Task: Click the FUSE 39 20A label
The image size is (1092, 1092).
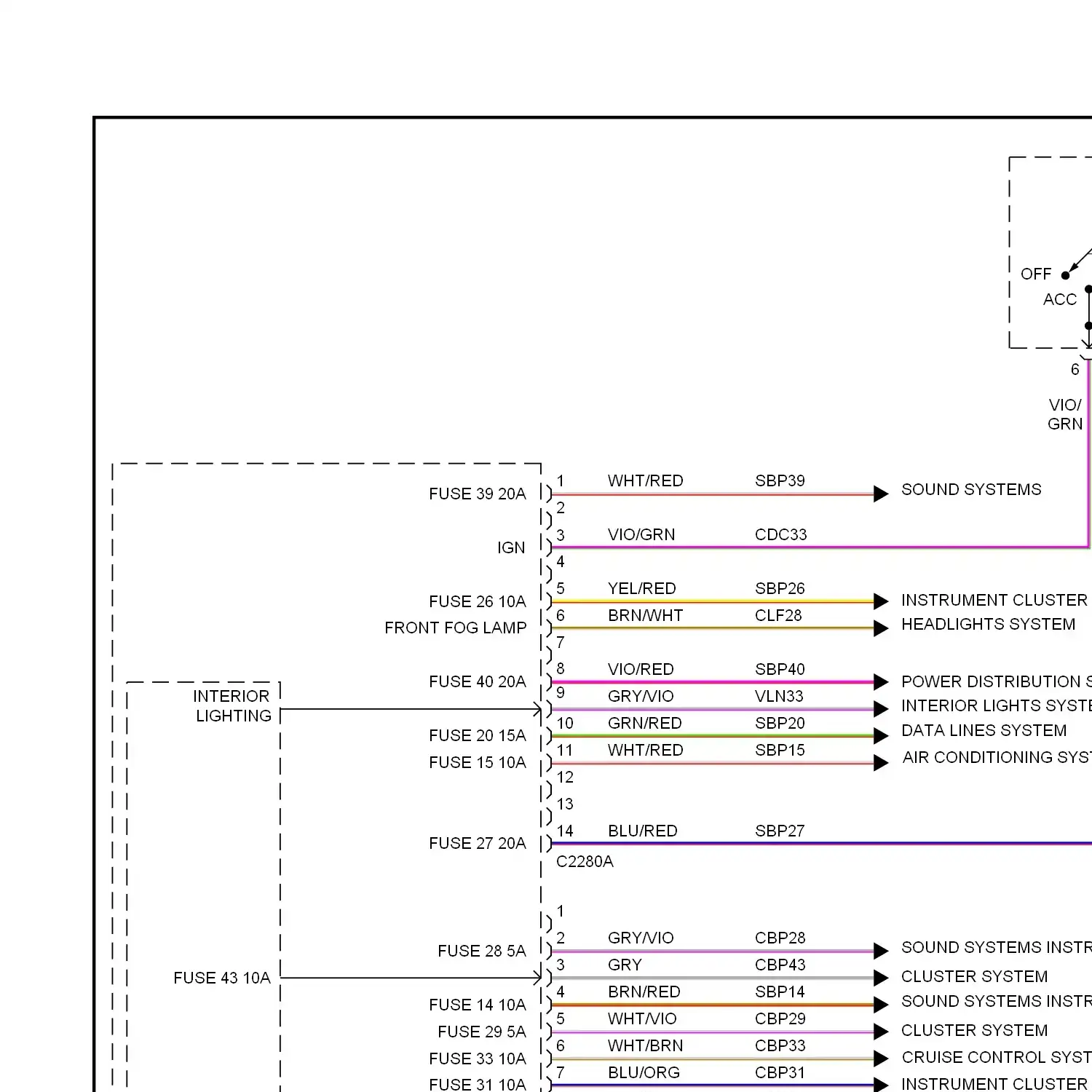Action: [x=477, y=494]
